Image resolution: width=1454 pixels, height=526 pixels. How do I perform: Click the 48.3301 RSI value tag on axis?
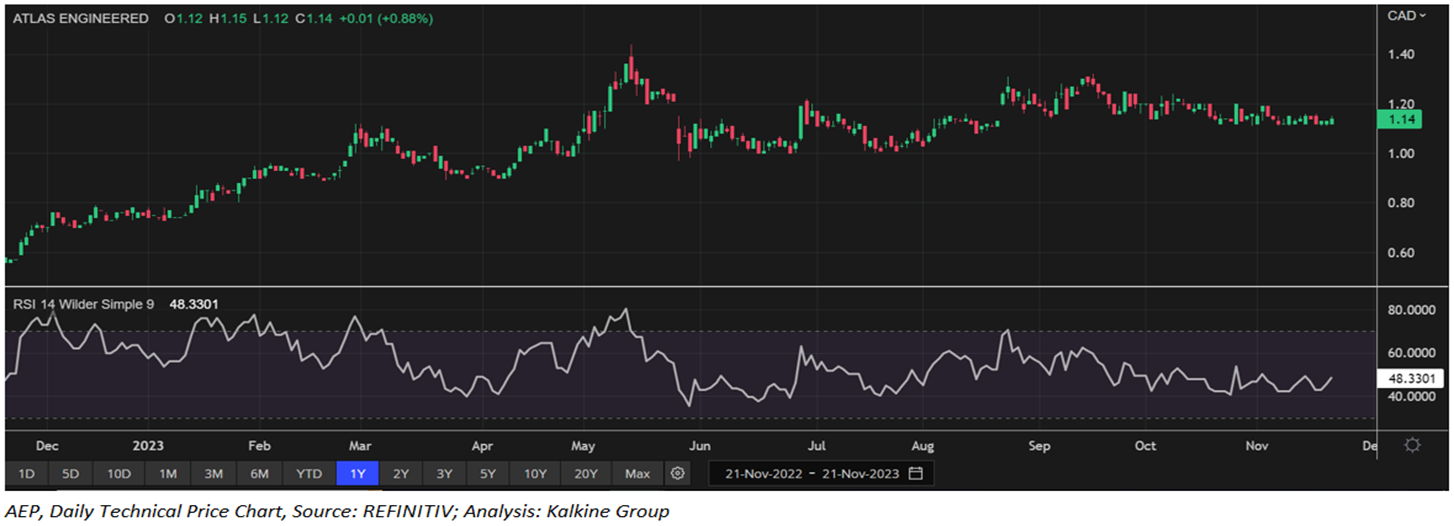point(1411,379)
